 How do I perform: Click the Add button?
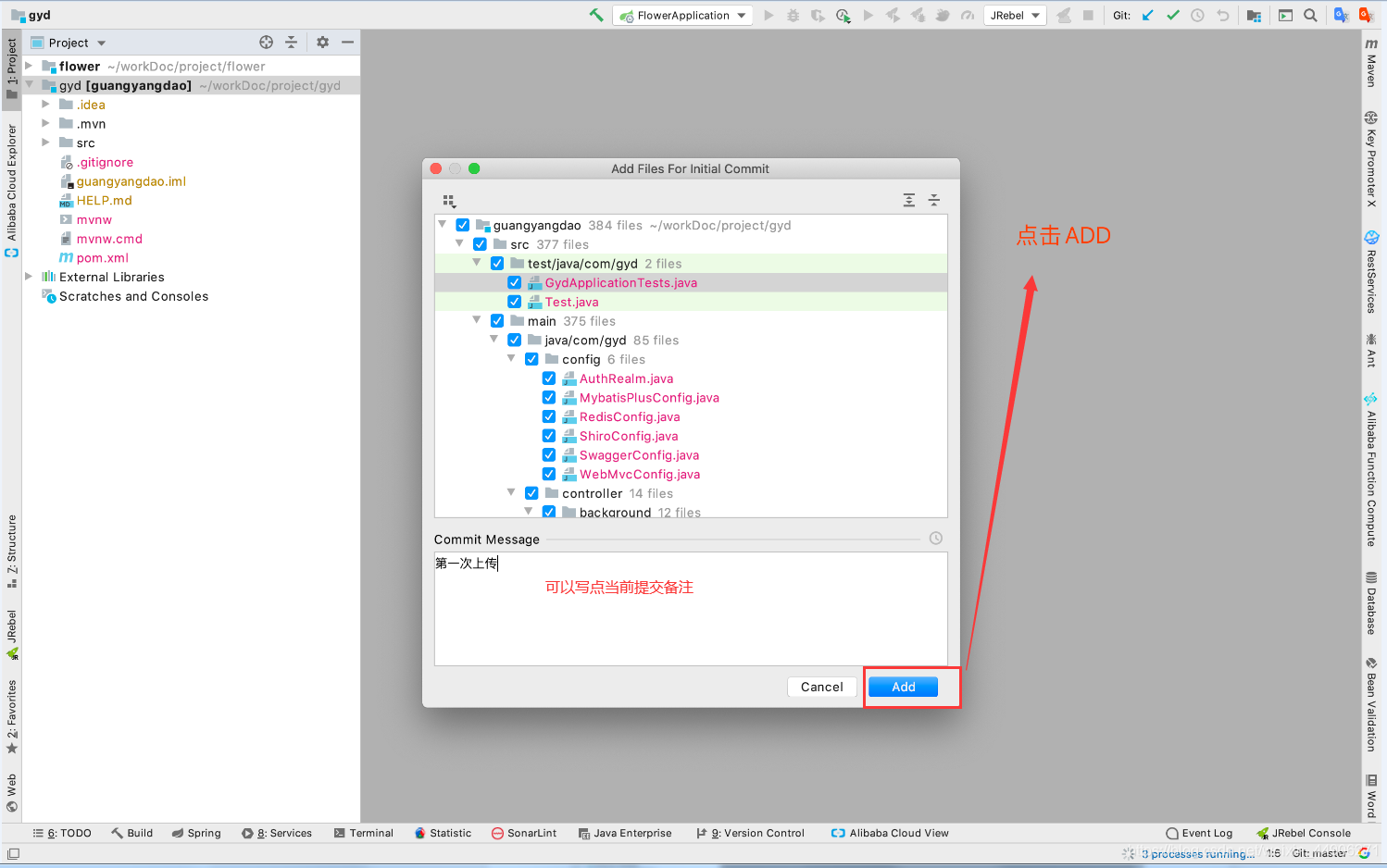pos(903,687)
